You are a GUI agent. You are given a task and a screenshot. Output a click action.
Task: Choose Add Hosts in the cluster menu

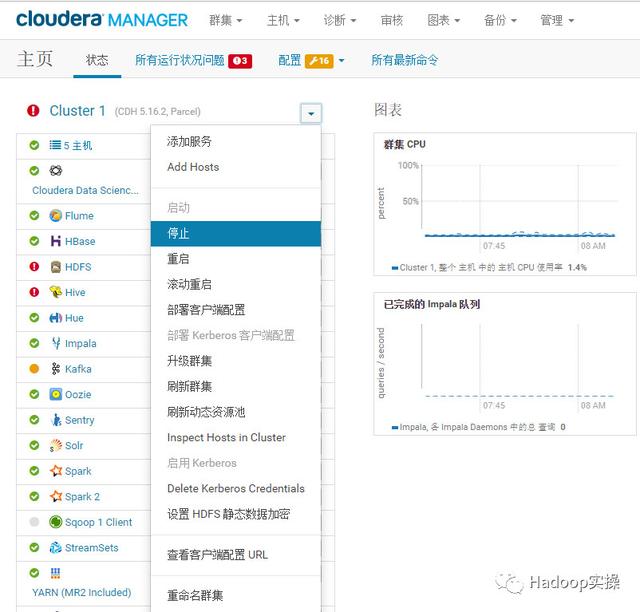(x=236, y=167)
